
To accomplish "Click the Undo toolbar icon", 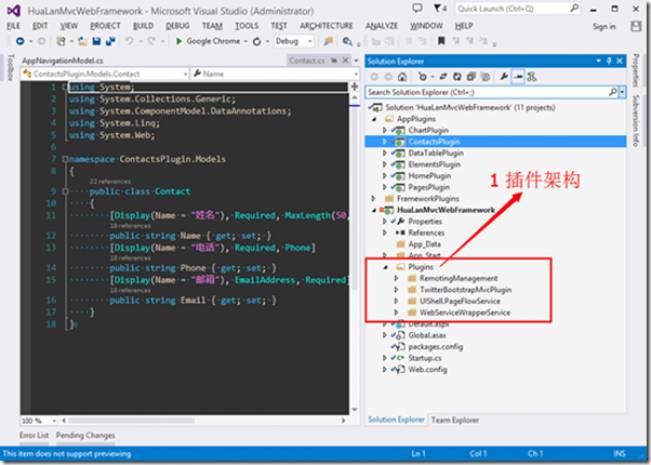I will pos(130,41).
